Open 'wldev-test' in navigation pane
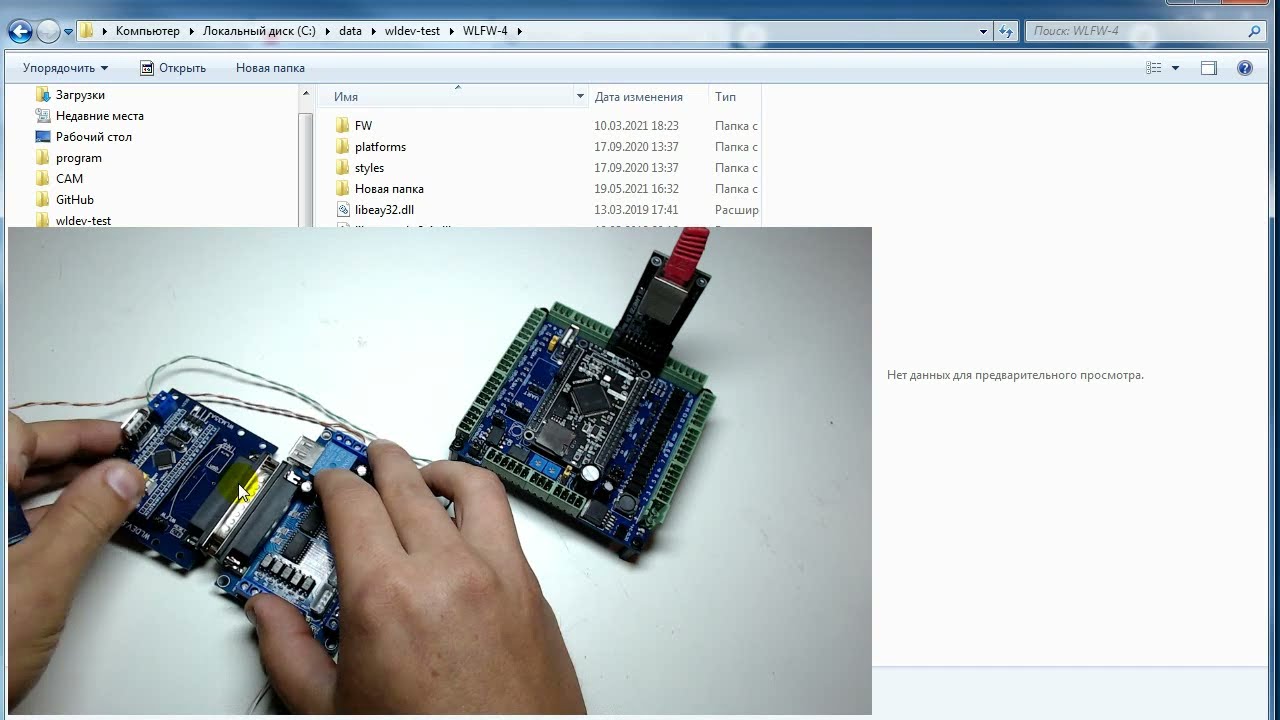This screenshot has width=1280, height=720. coord(83,221)
